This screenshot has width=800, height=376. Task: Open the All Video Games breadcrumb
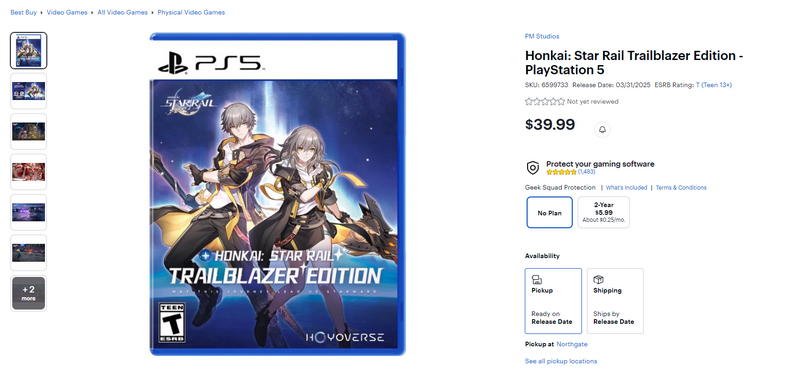pyautogui.click(x=122, y=12)
